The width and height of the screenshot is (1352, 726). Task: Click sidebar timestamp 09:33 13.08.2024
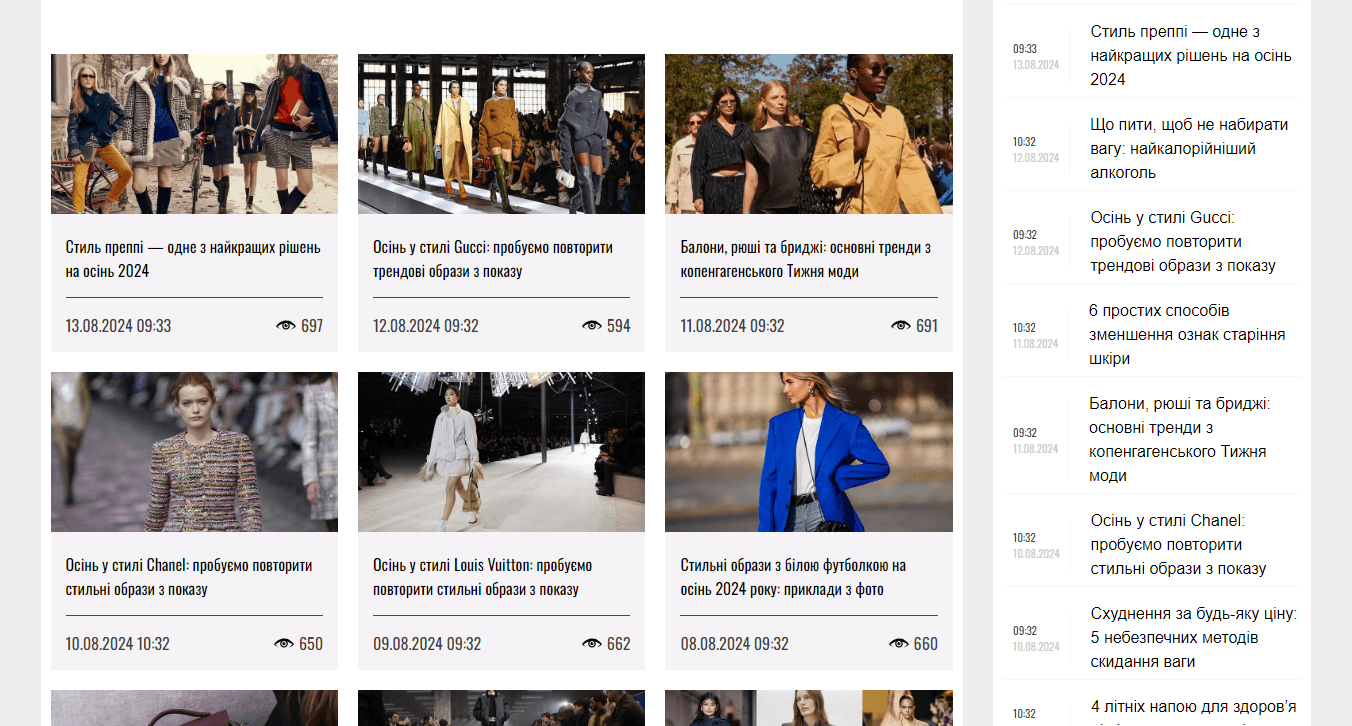(1035, 56)
